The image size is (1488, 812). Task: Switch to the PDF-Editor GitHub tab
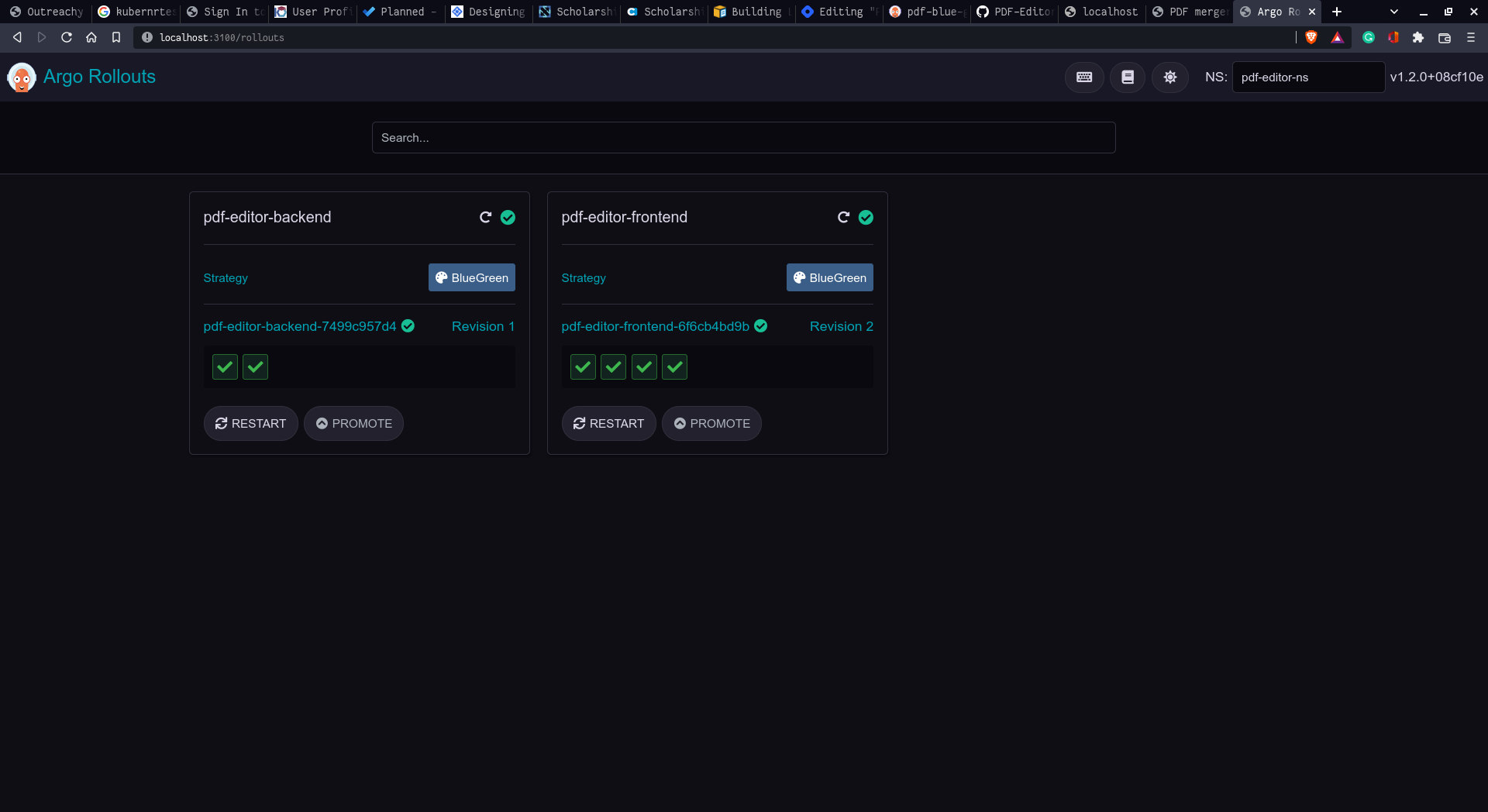[x=1014, y=12]
